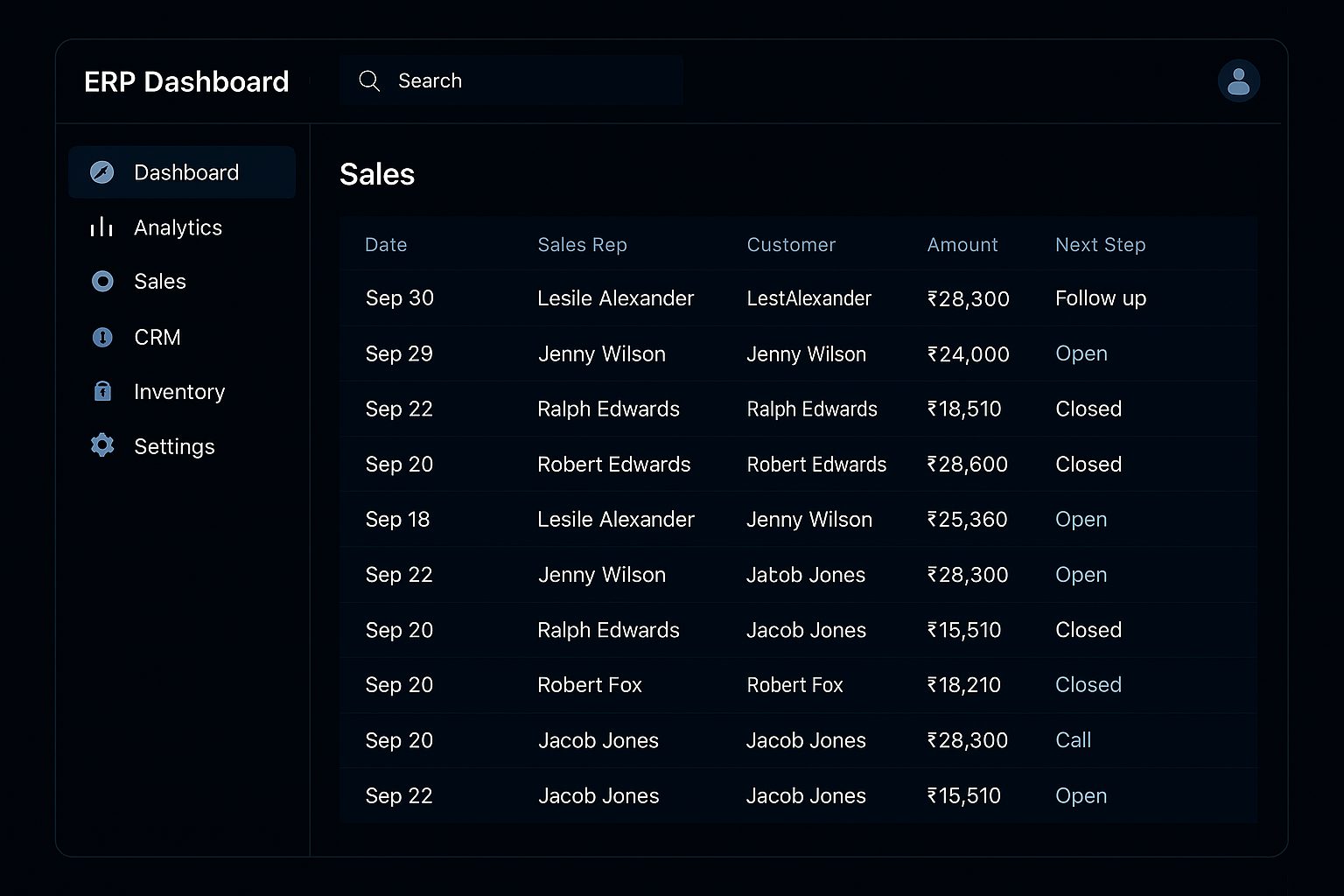Click the Settings gear icon

pyautogui.click(x=102, y=445)
